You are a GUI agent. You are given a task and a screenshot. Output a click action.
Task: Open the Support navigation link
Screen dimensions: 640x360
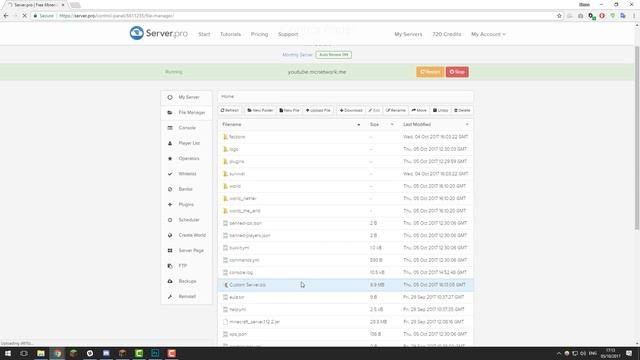(x=288, y=34)
